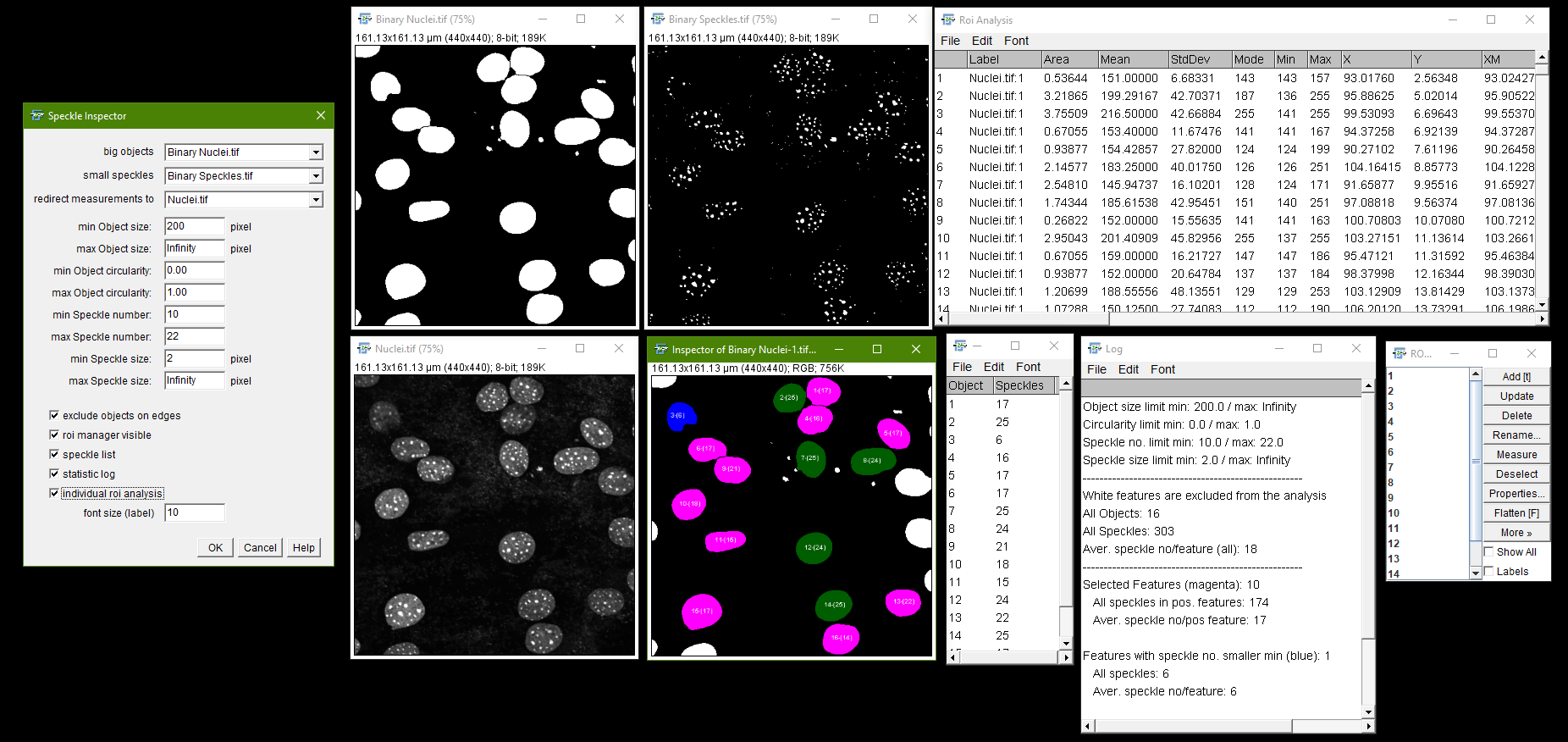Click Speckles column header in speckle list
This screenshot has width=1568, height=742.
[1024, 385]
